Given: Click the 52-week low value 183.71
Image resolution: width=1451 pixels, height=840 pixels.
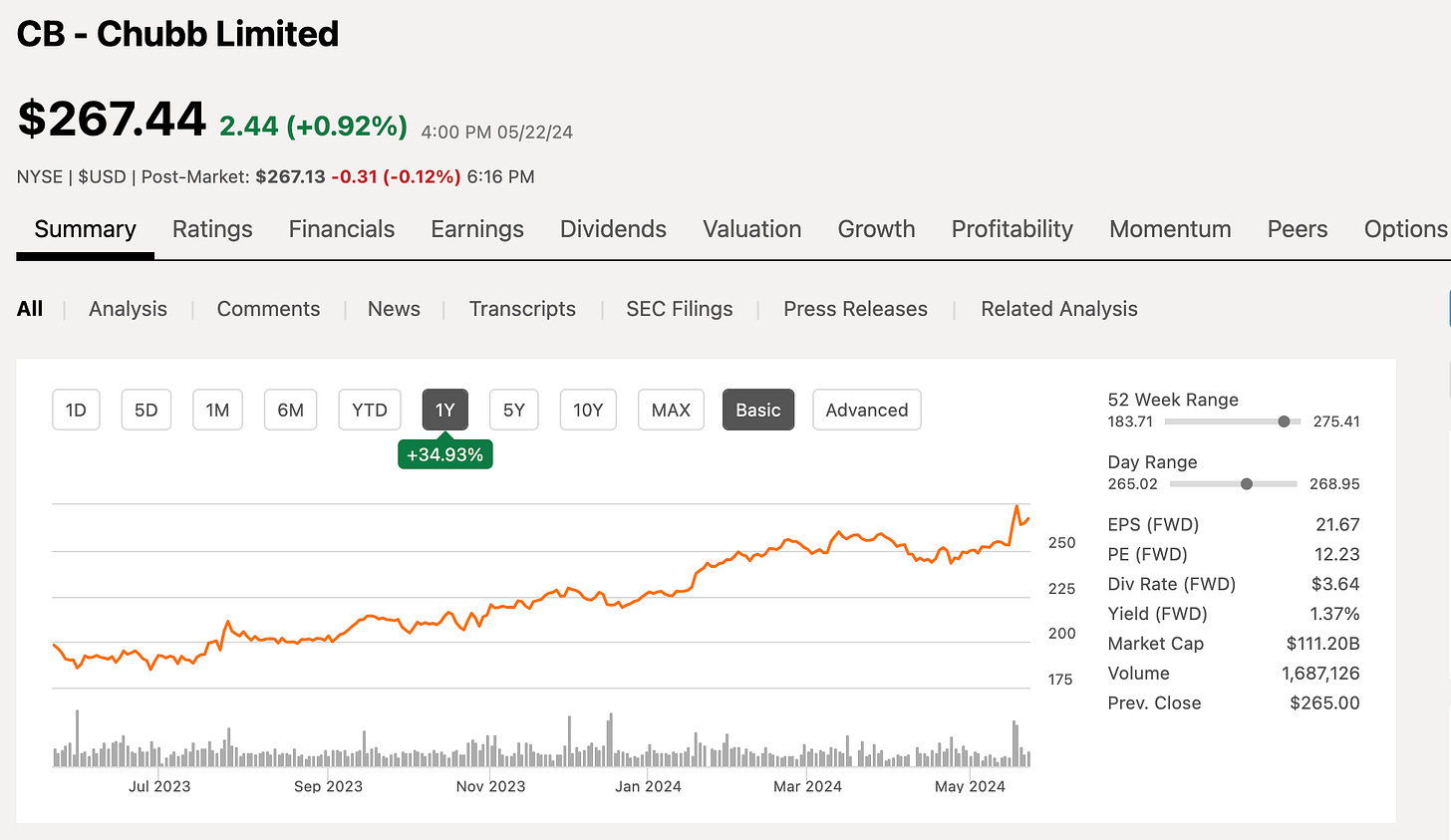Looking at the screenshot, I should click(1130, 421).
